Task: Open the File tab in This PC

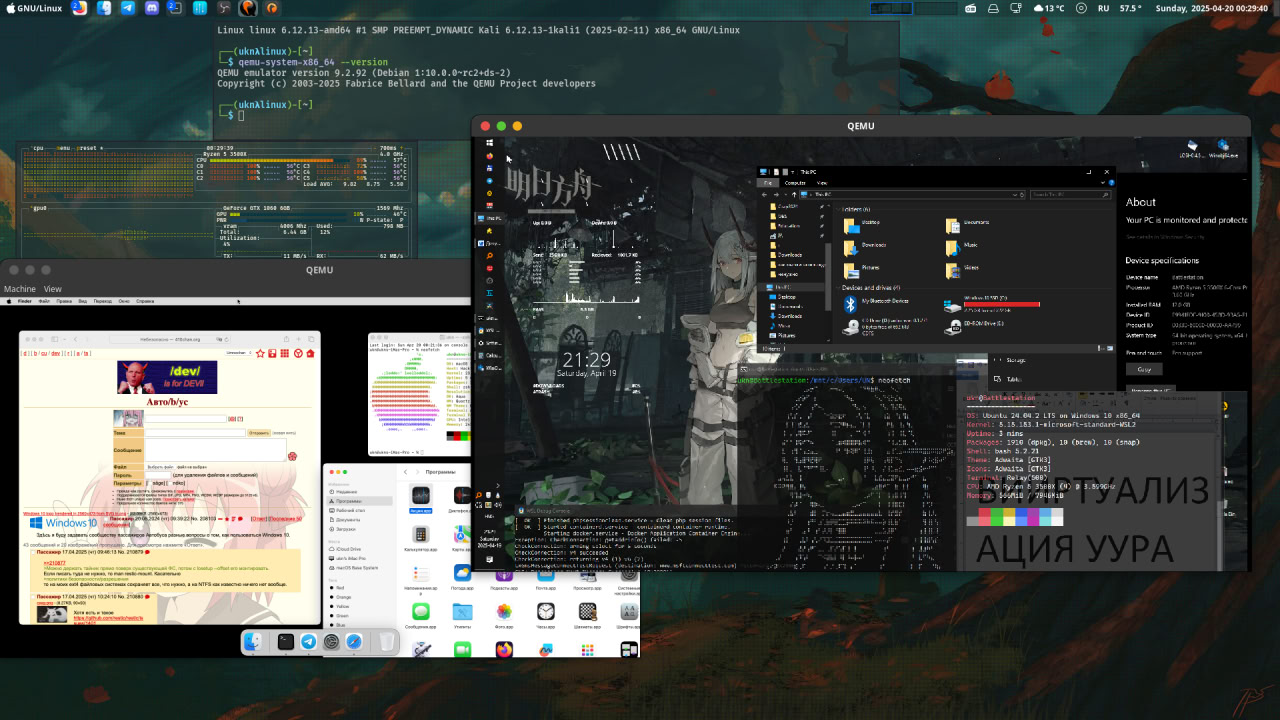Action: coord(768,183)
